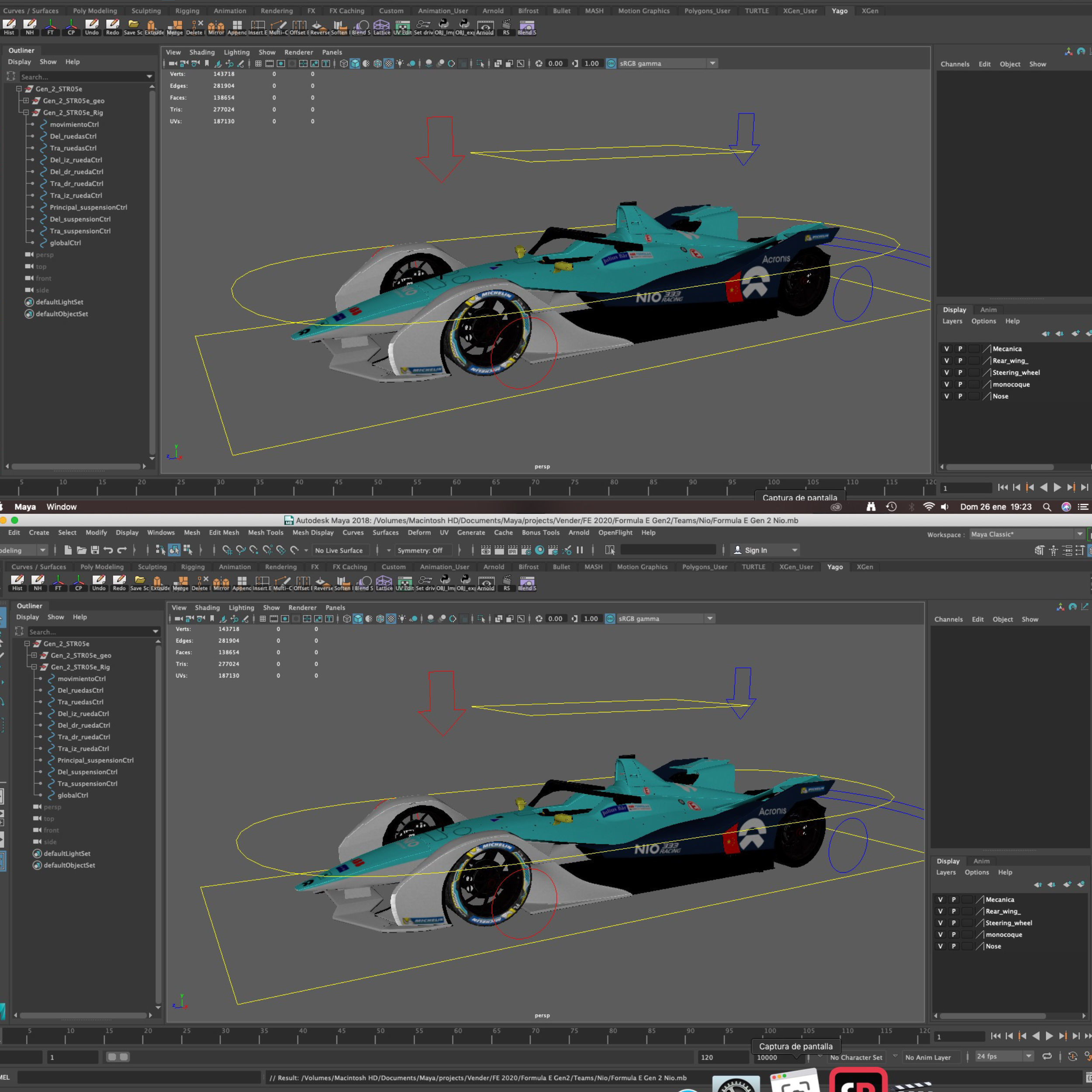Click the macOS Spotlight search icon
1092x1092 pixels.
click(1046, 507)
